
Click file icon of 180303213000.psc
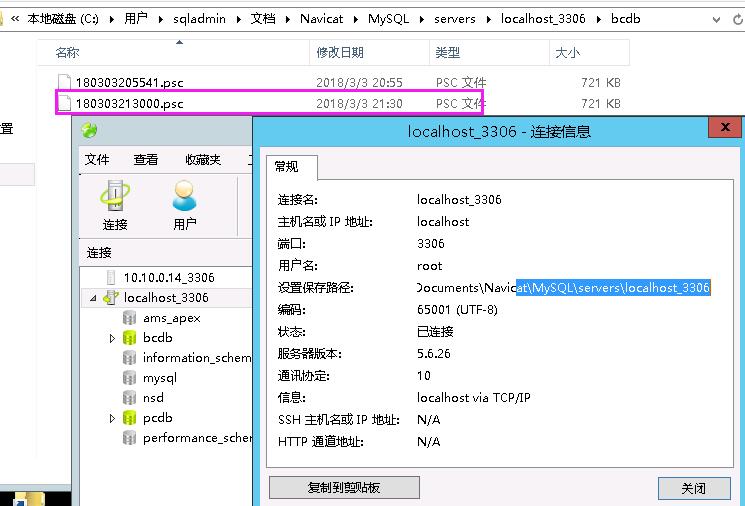[64, 103]
